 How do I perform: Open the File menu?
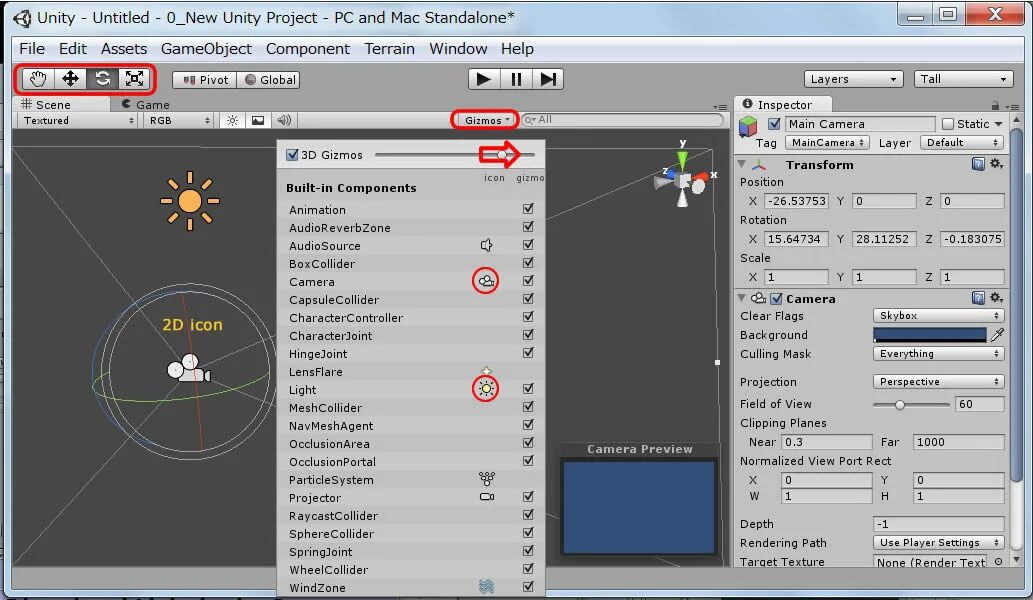[32, 49]
